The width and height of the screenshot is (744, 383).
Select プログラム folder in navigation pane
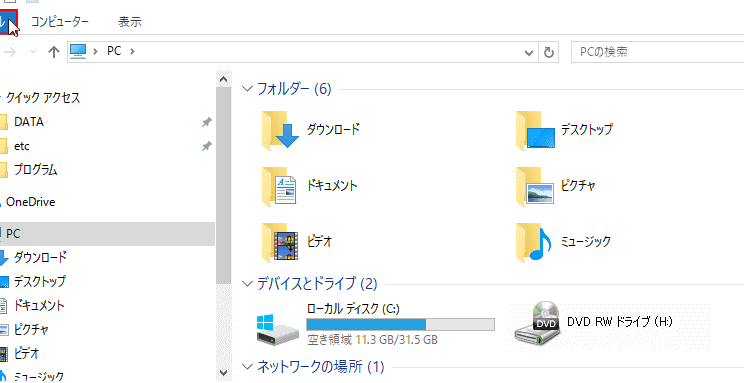[x=36, y=169]
